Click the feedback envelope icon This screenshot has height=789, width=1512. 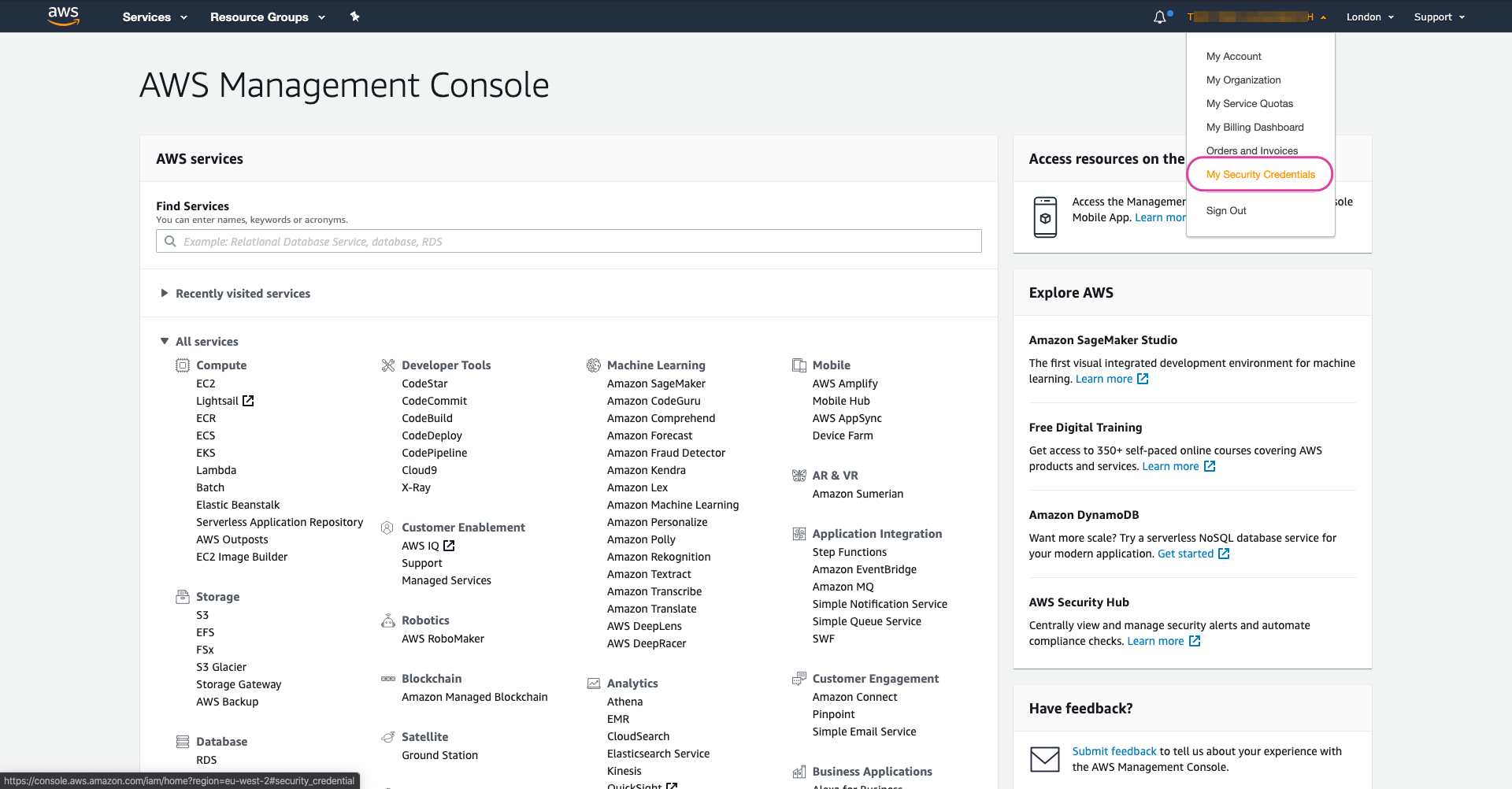pos(1045,759)
